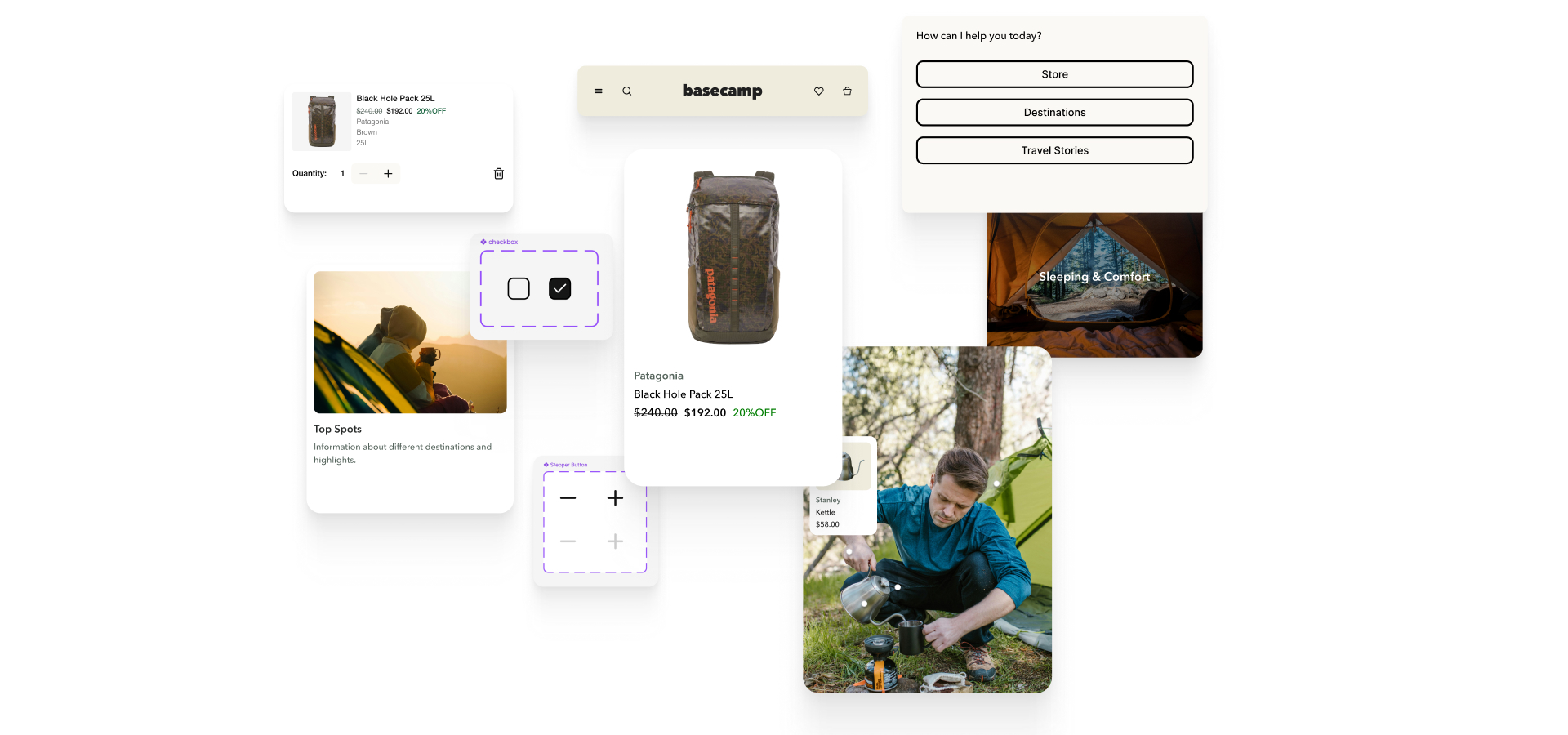The width and height of the screenshot is (1568, 735).
Task: Choose the Store option
Action: (1055, 74)
